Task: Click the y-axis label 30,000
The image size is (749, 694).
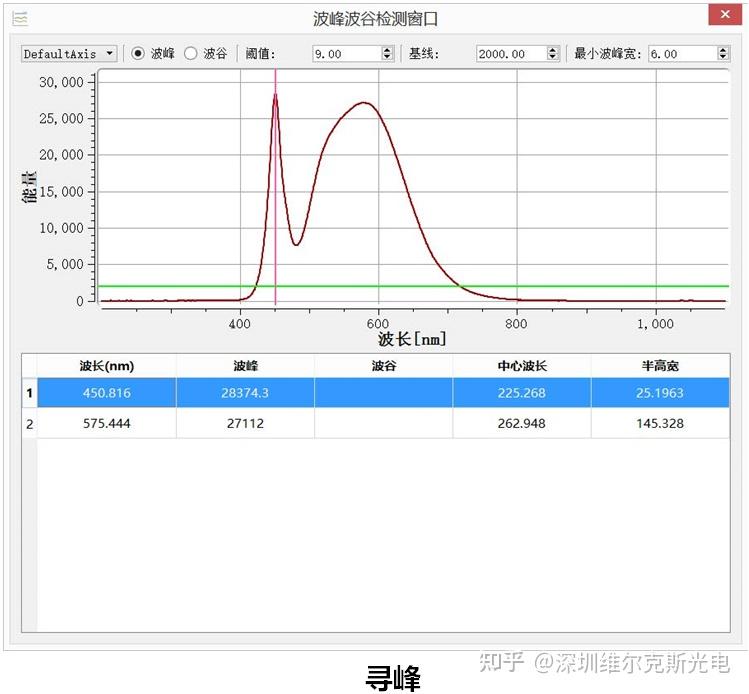Action: (61, 82)
